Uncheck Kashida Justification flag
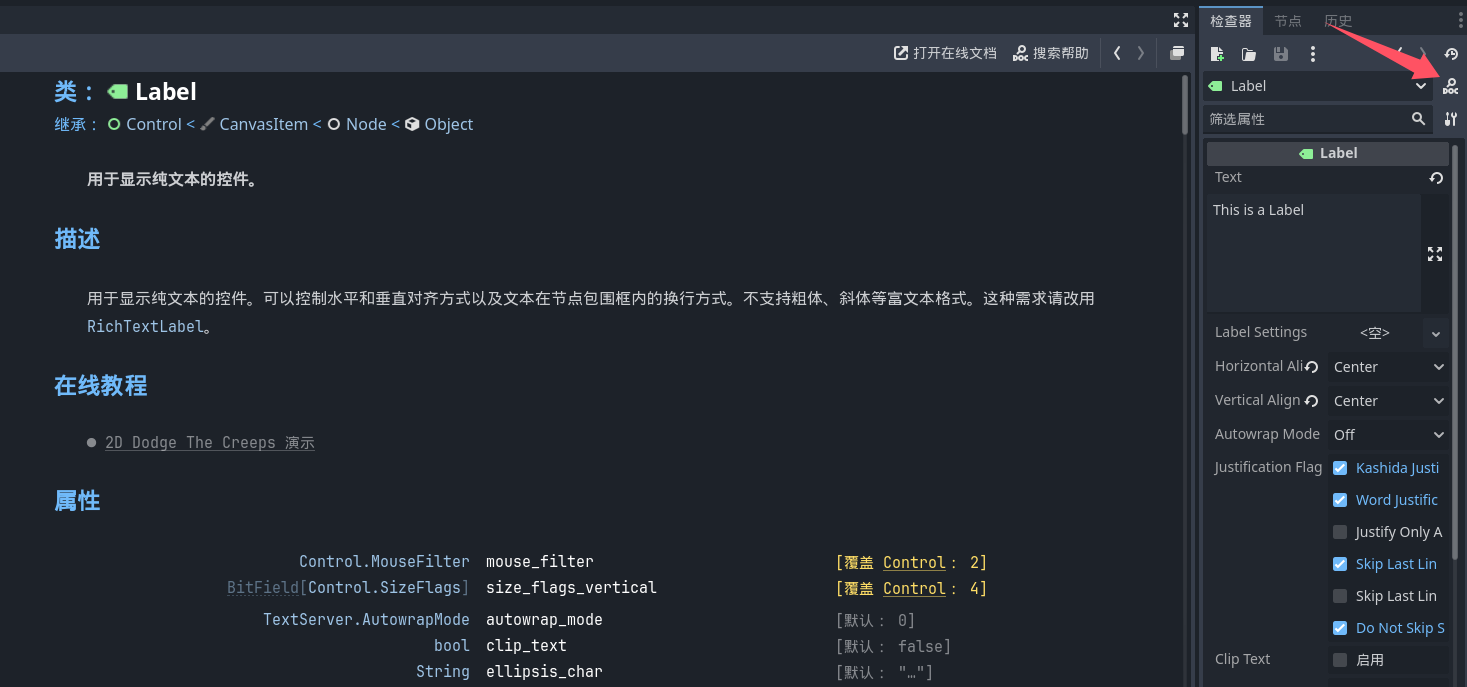 [x=1340, y=468]
